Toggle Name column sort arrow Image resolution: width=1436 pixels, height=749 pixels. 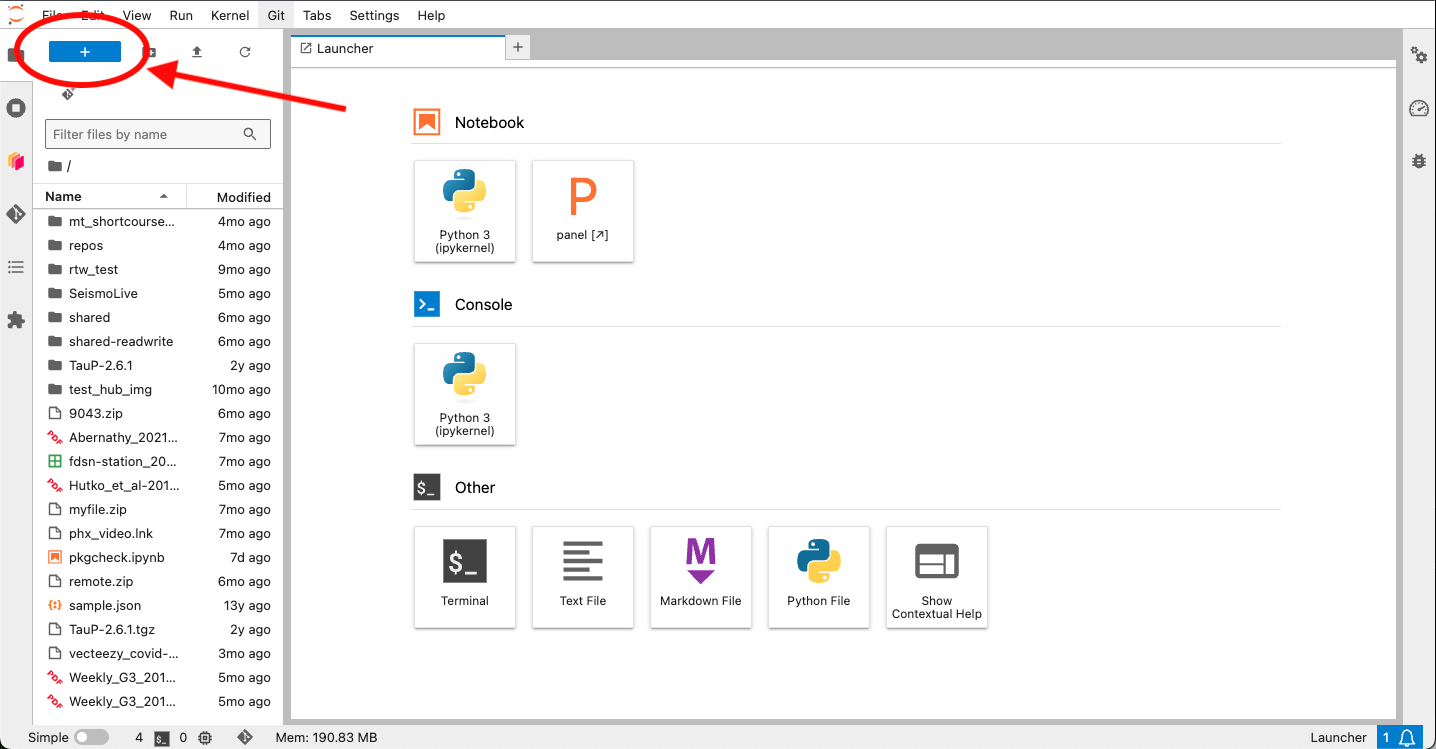pos(164,197)
